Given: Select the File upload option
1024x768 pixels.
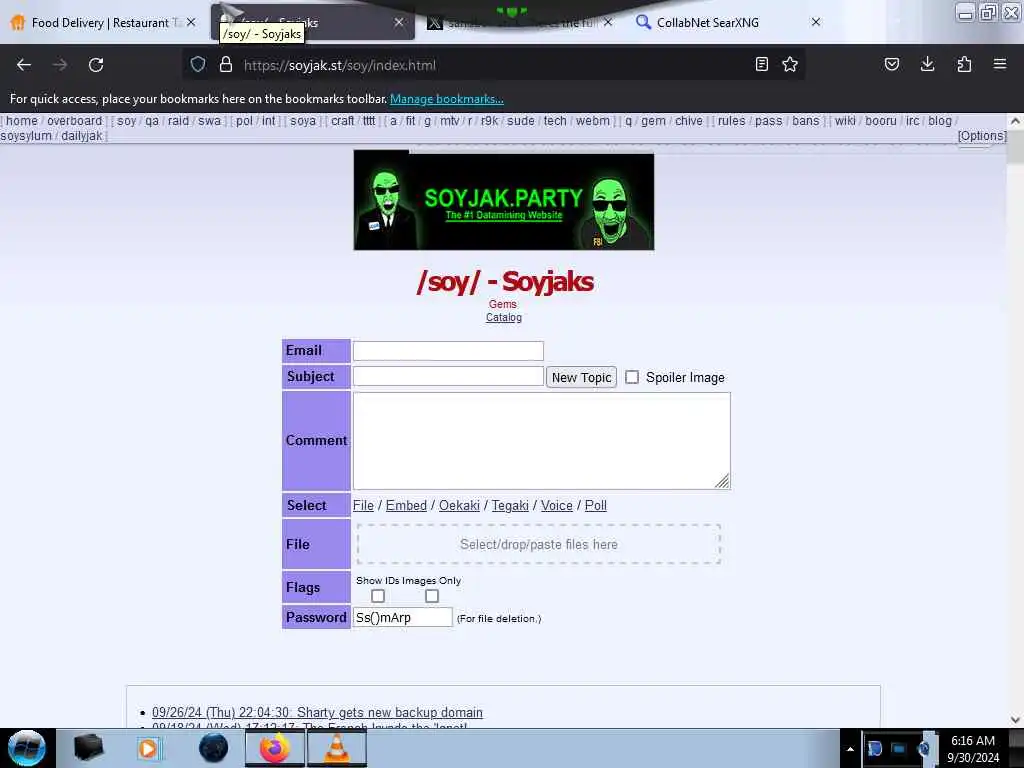Looking at the screenshot, I should click(363, 505).
